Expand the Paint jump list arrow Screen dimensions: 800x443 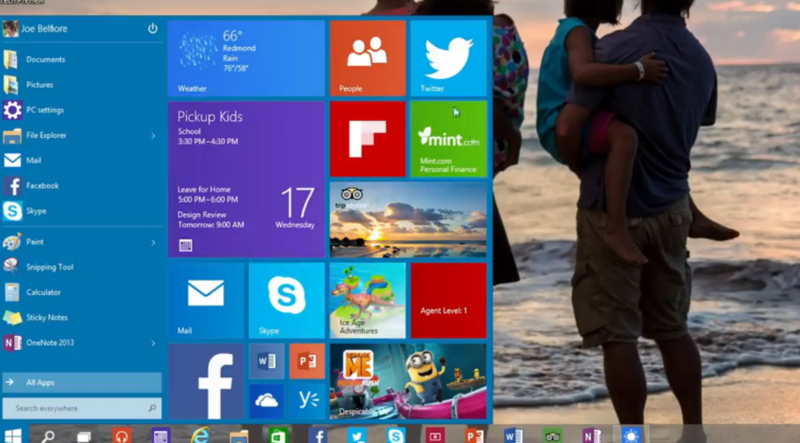tap(153, 242)
